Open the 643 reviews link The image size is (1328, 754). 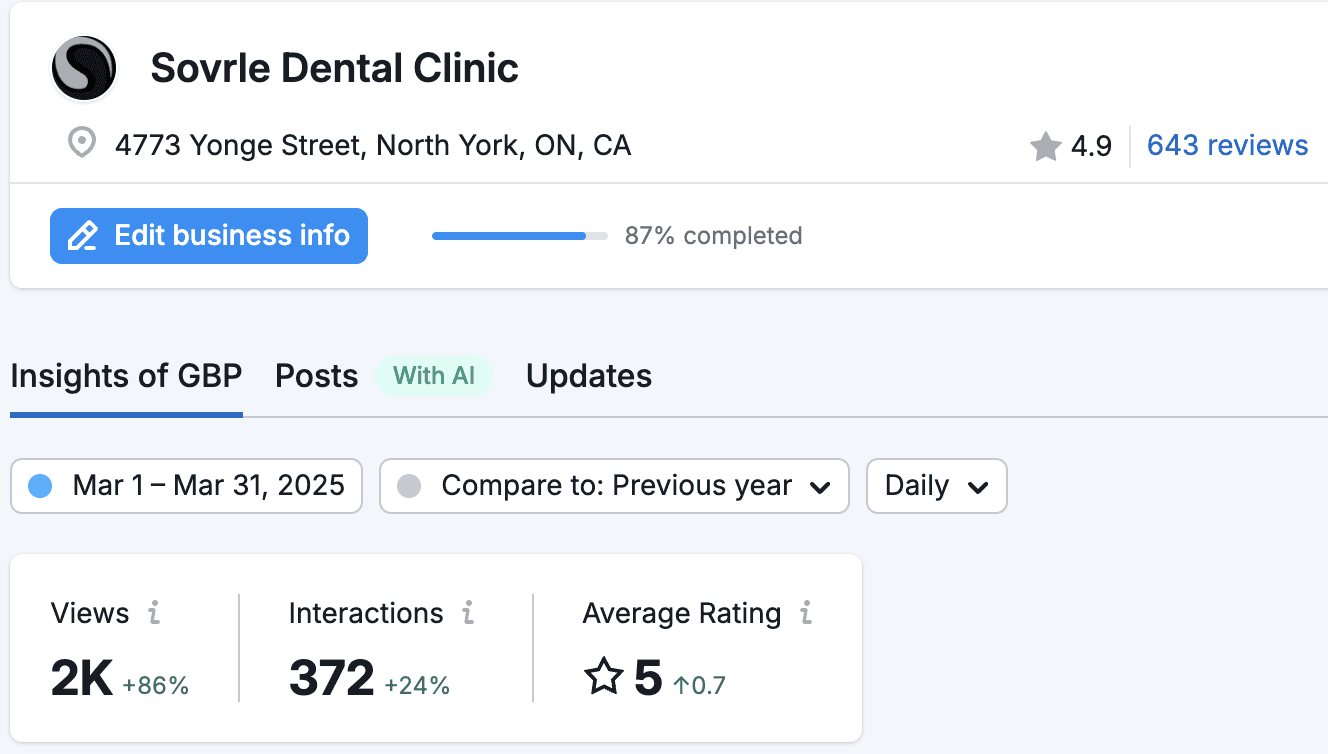point(1226,145)
